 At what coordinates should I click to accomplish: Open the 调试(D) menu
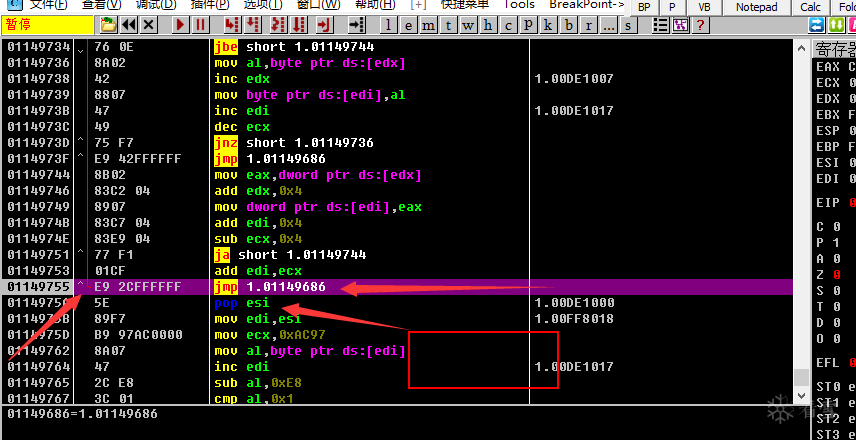(x=156, y=5)
